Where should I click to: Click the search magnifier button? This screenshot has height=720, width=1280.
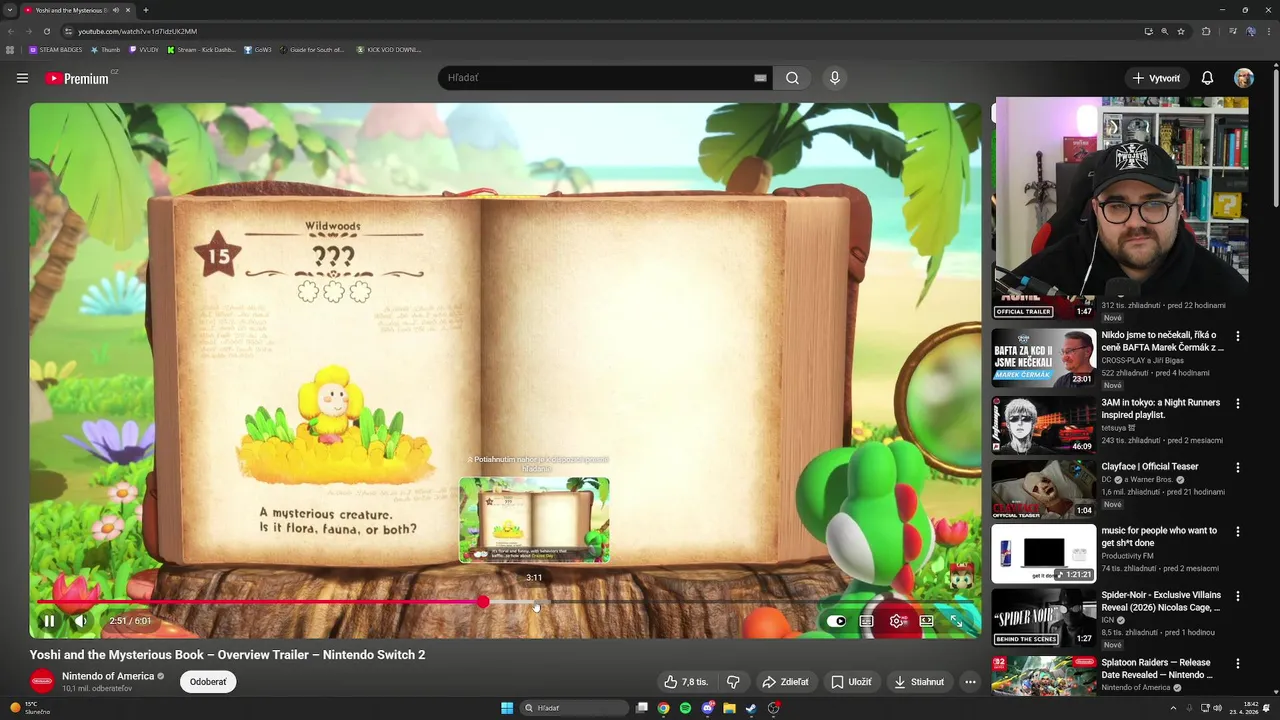pyautogui.click(x=792, y=78)
